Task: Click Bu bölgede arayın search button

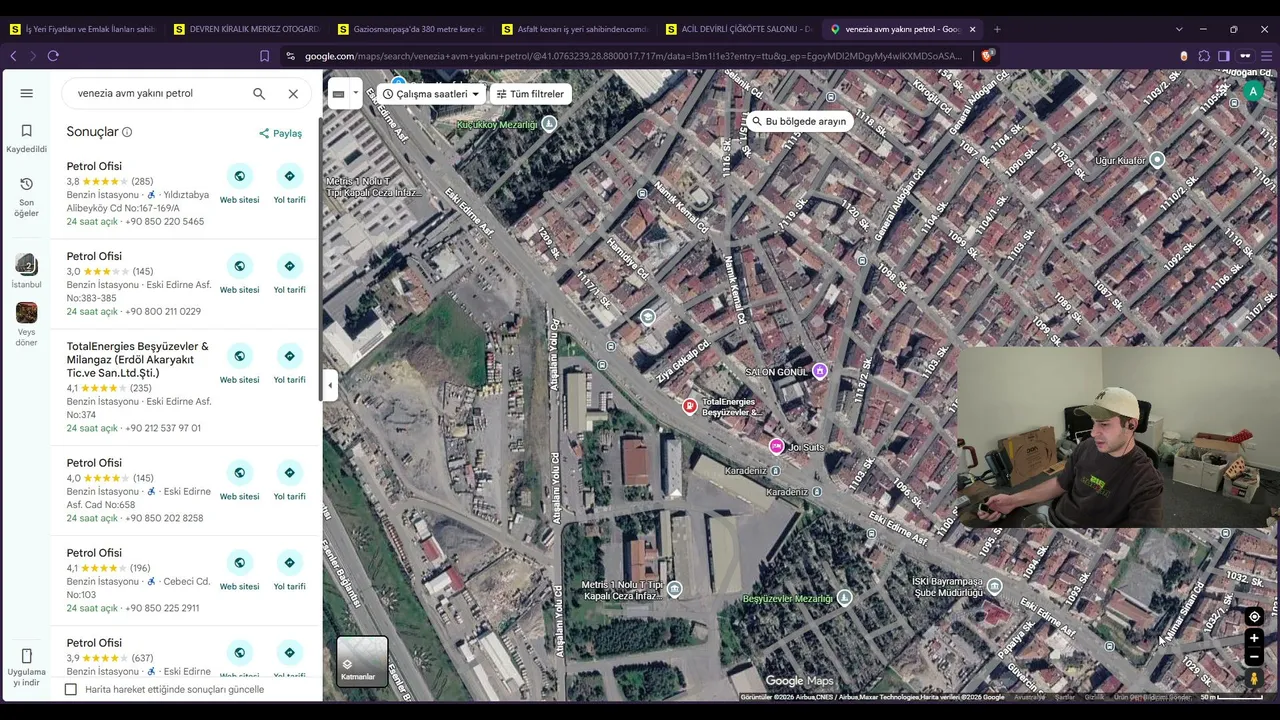Action: point(799,121)
